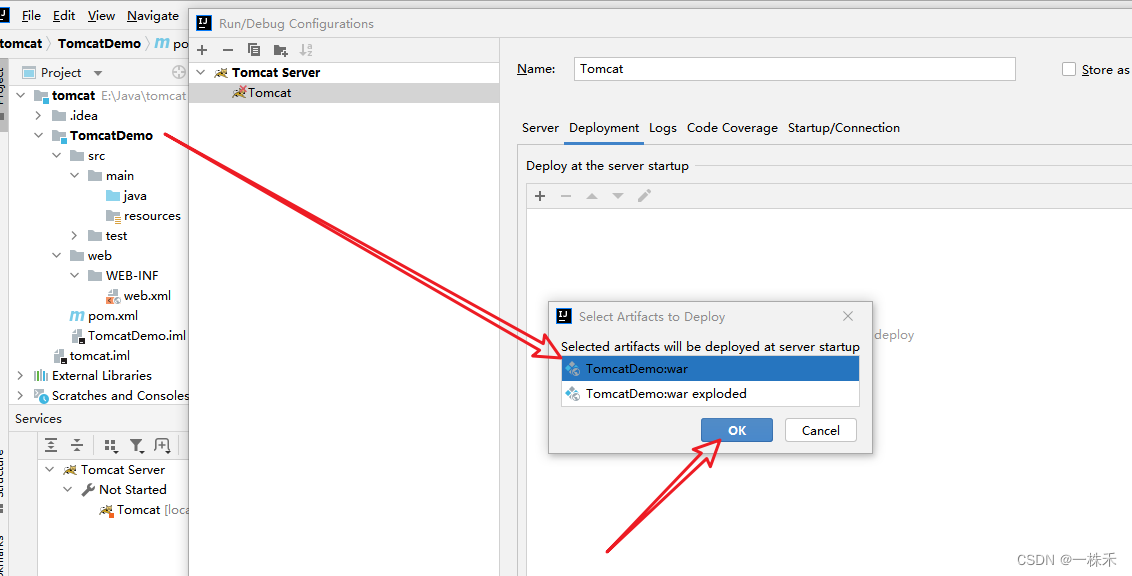Image resolution: width=1132 pixels, height=576 pixels.
Task: Copy the selected run configuration
Action: pos(253,50)
